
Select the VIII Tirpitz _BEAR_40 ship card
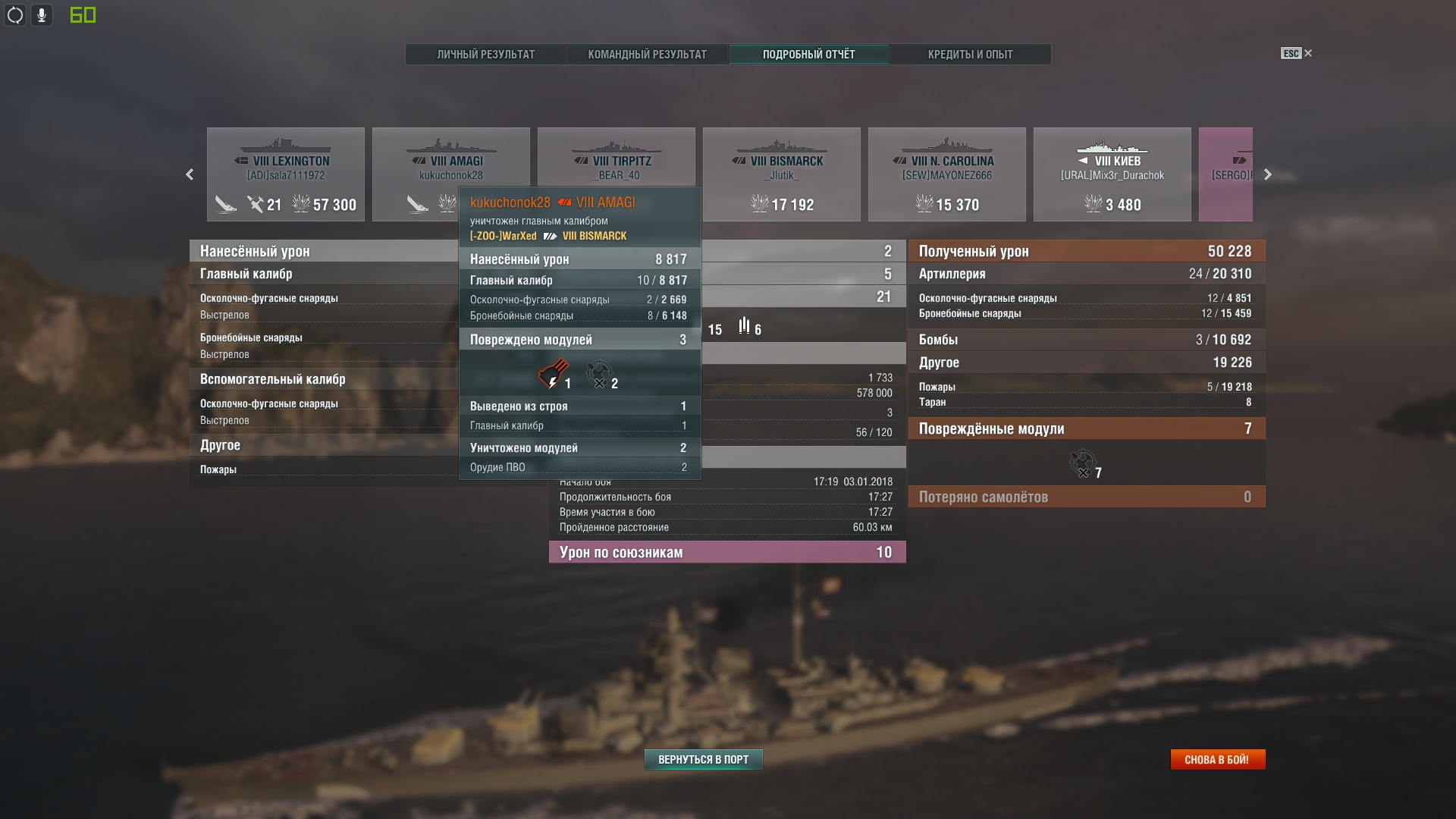pos(617,158)
